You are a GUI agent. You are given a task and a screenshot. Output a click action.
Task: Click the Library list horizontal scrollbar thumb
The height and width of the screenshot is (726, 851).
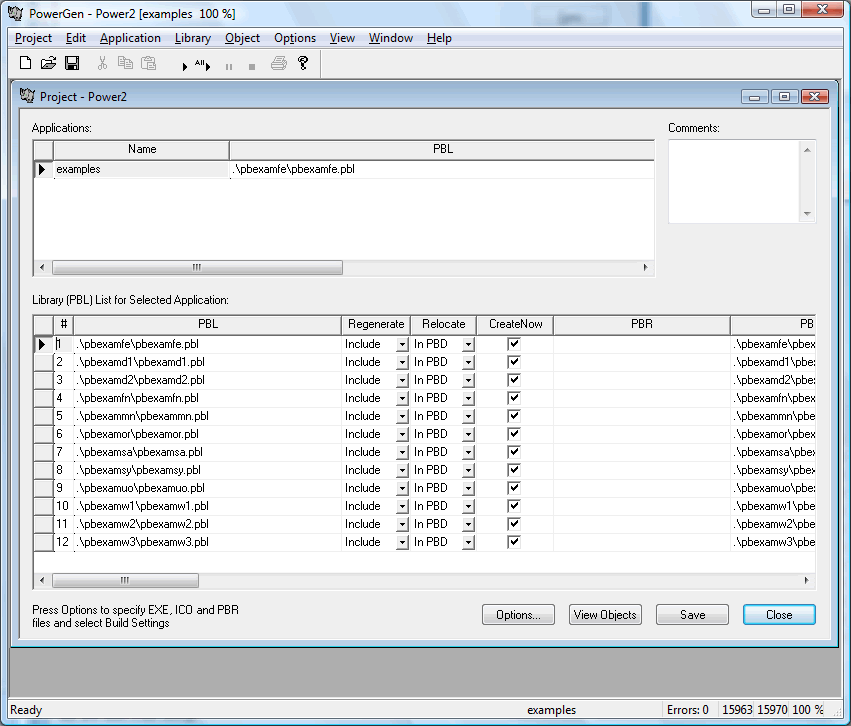click(125, 581)
